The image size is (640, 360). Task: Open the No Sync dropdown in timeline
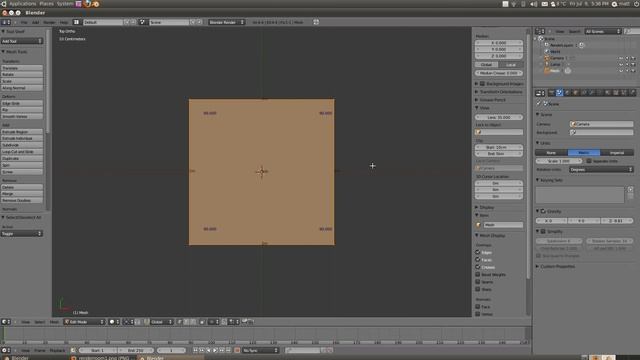coord(260,350)
